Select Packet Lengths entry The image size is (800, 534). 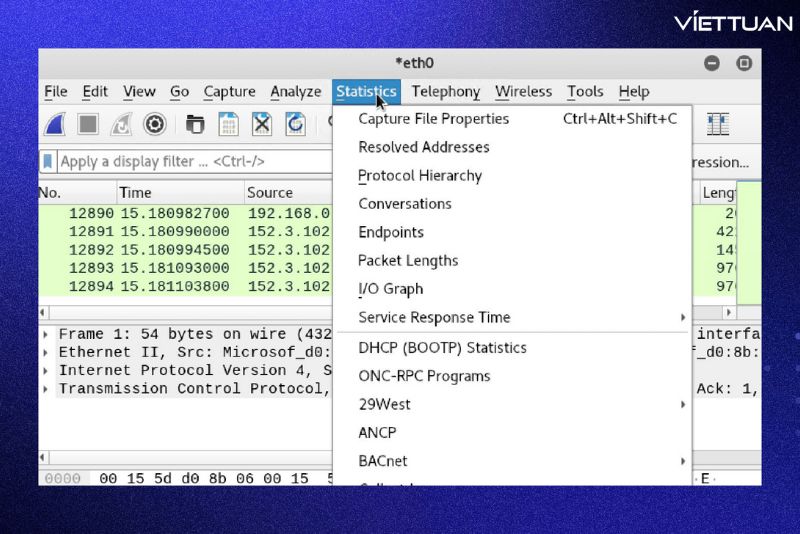[x=512, y=261]
